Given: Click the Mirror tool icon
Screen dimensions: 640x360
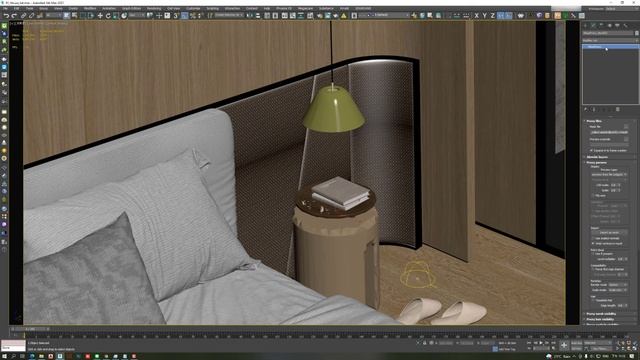Looking at the screenshot, I should 250,16.
